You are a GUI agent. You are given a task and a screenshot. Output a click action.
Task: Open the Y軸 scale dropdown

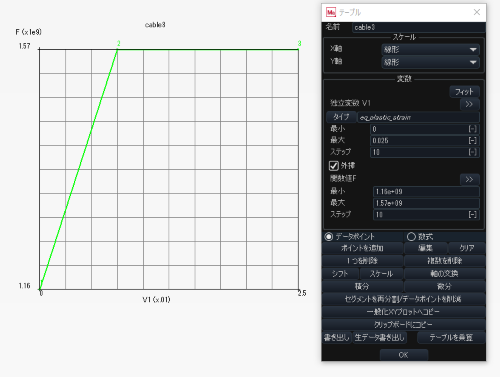click(430, 62)
